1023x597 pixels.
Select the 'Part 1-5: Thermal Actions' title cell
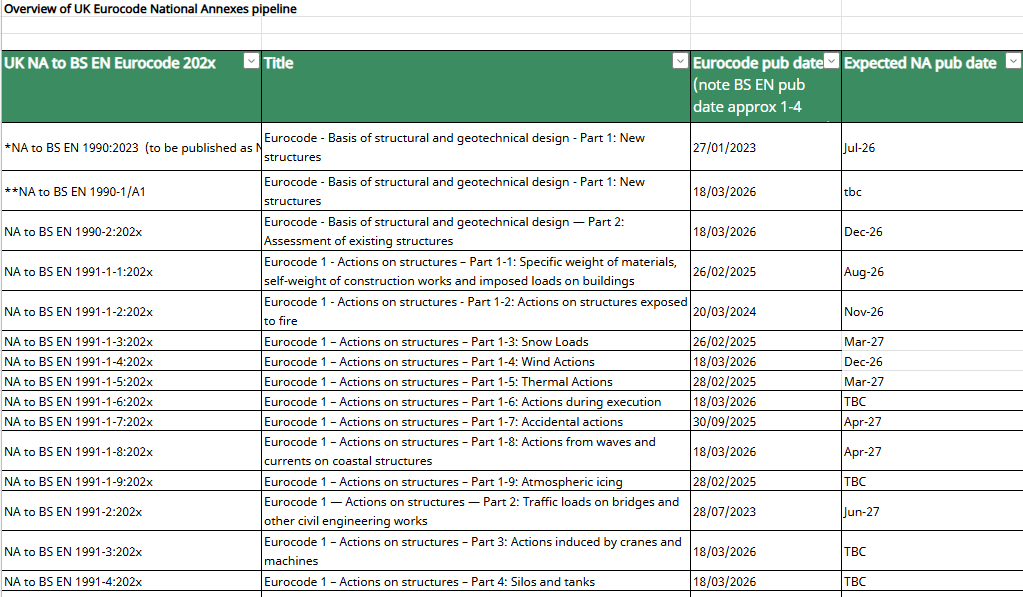point(476,381)
